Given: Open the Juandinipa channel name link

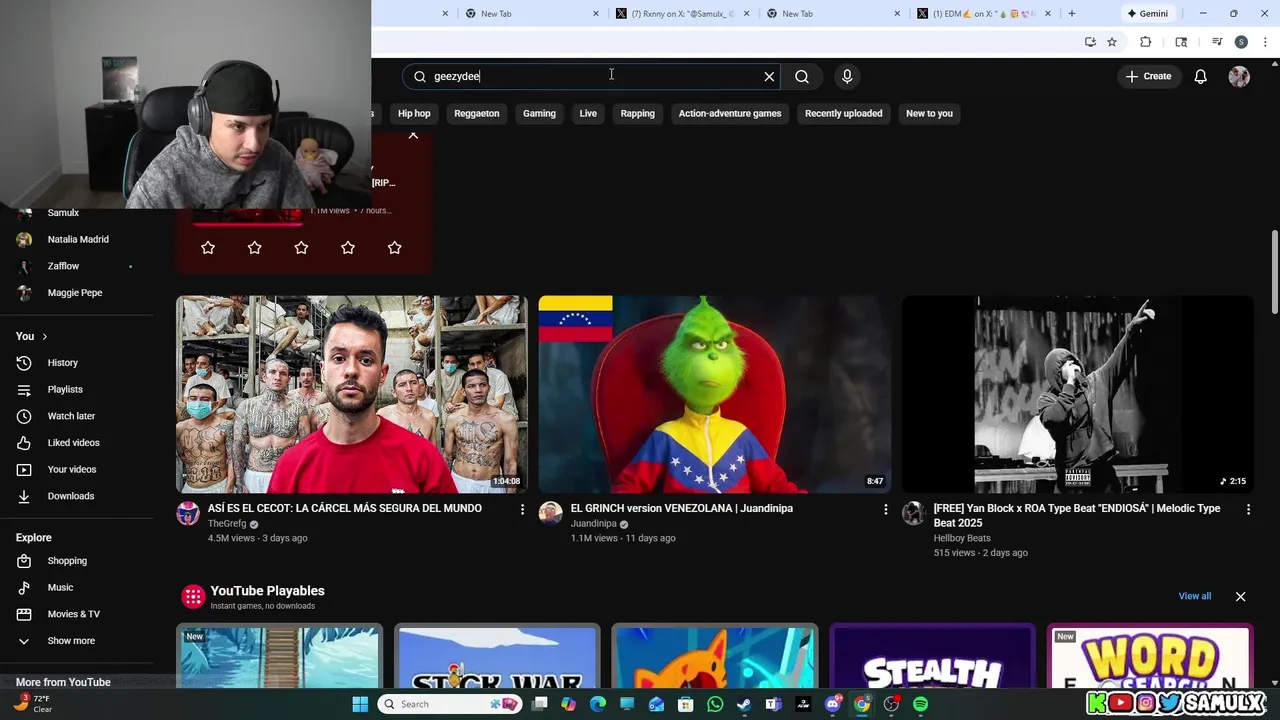Looking at the screenshot, I should coord(594,524).
